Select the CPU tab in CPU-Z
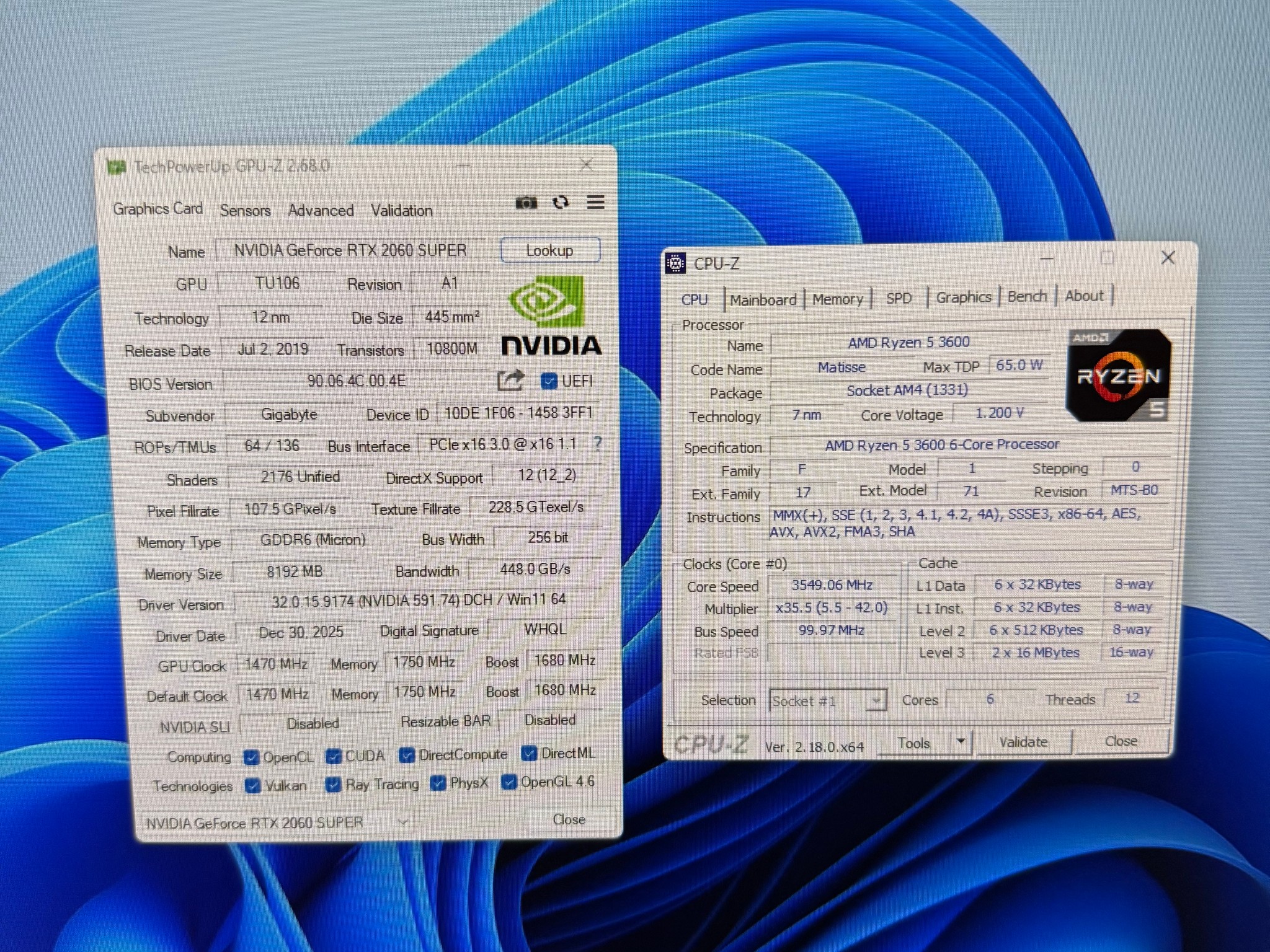This screenshot has width=1270, height=952. 695,300
